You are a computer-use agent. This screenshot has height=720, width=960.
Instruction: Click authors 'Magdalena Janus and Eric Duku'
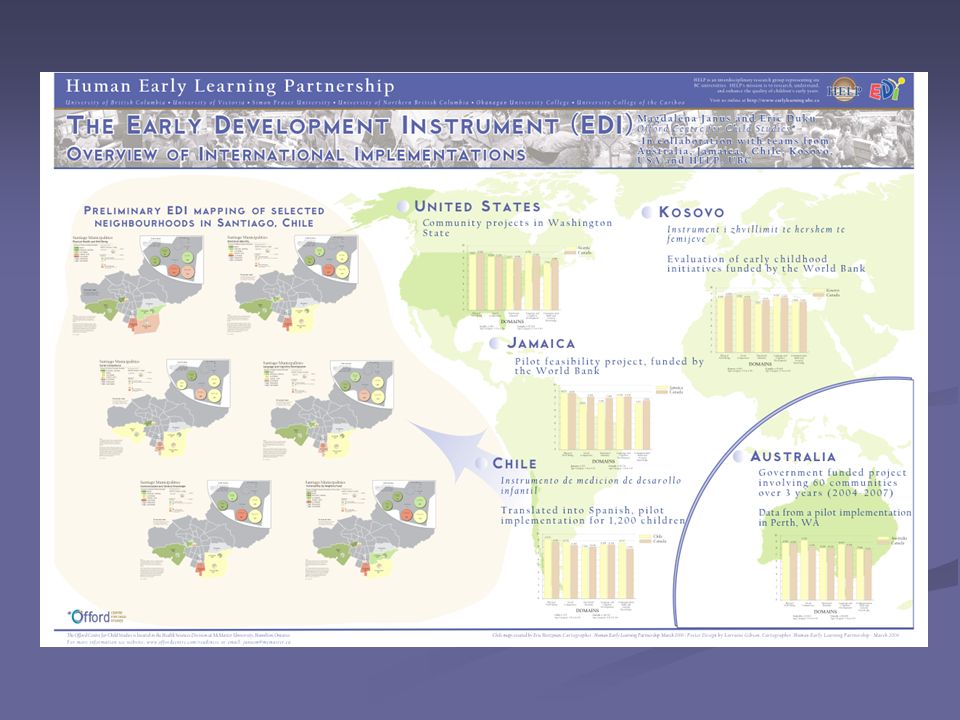tap(727, 118)
